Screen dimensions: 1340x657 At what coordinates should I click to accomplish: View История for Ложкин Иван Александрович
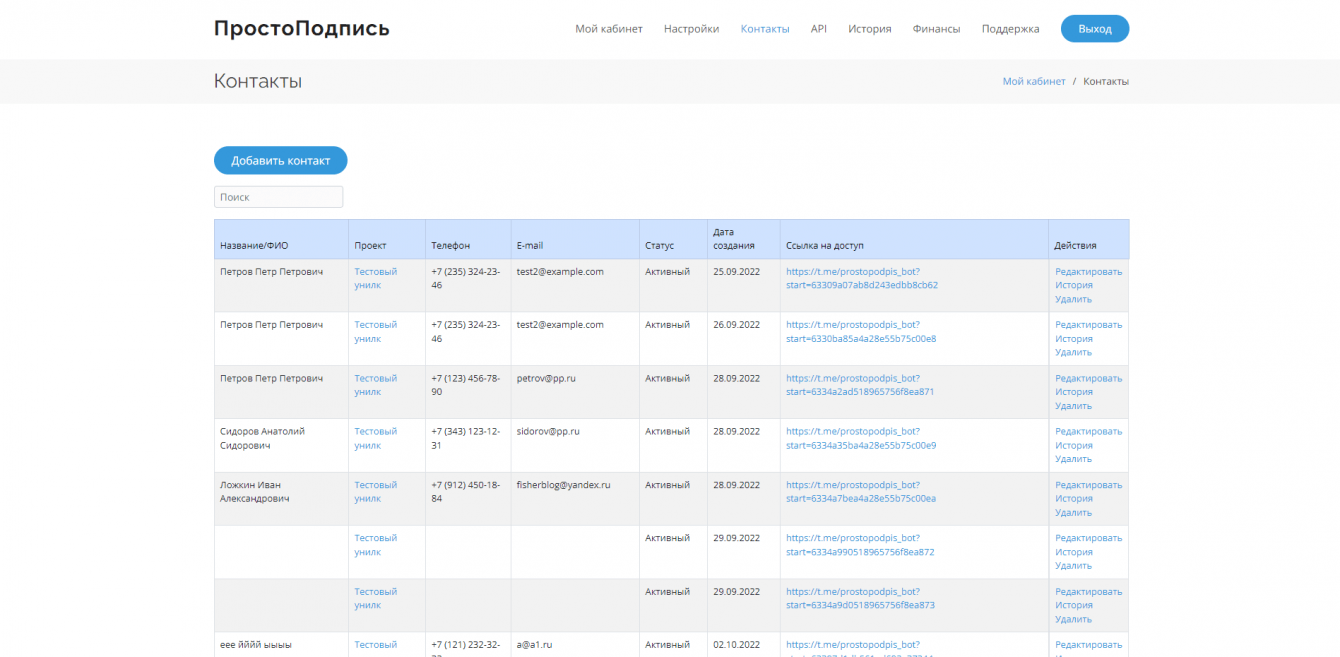1073,498
